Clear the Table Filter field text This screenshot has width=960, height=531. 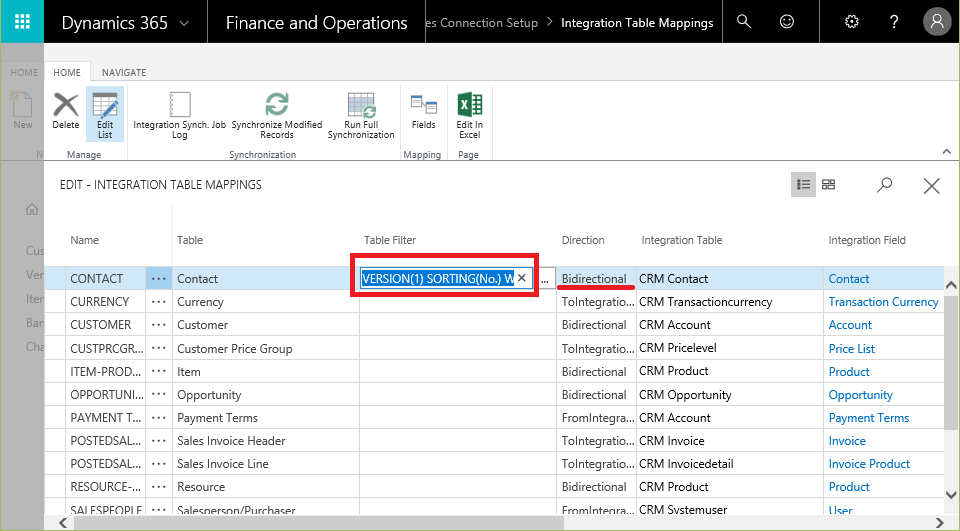click(522, 278)
